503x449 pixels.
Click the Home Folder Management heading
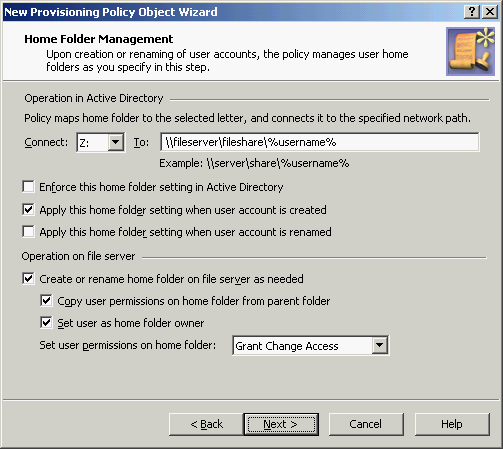click(99, 39)
